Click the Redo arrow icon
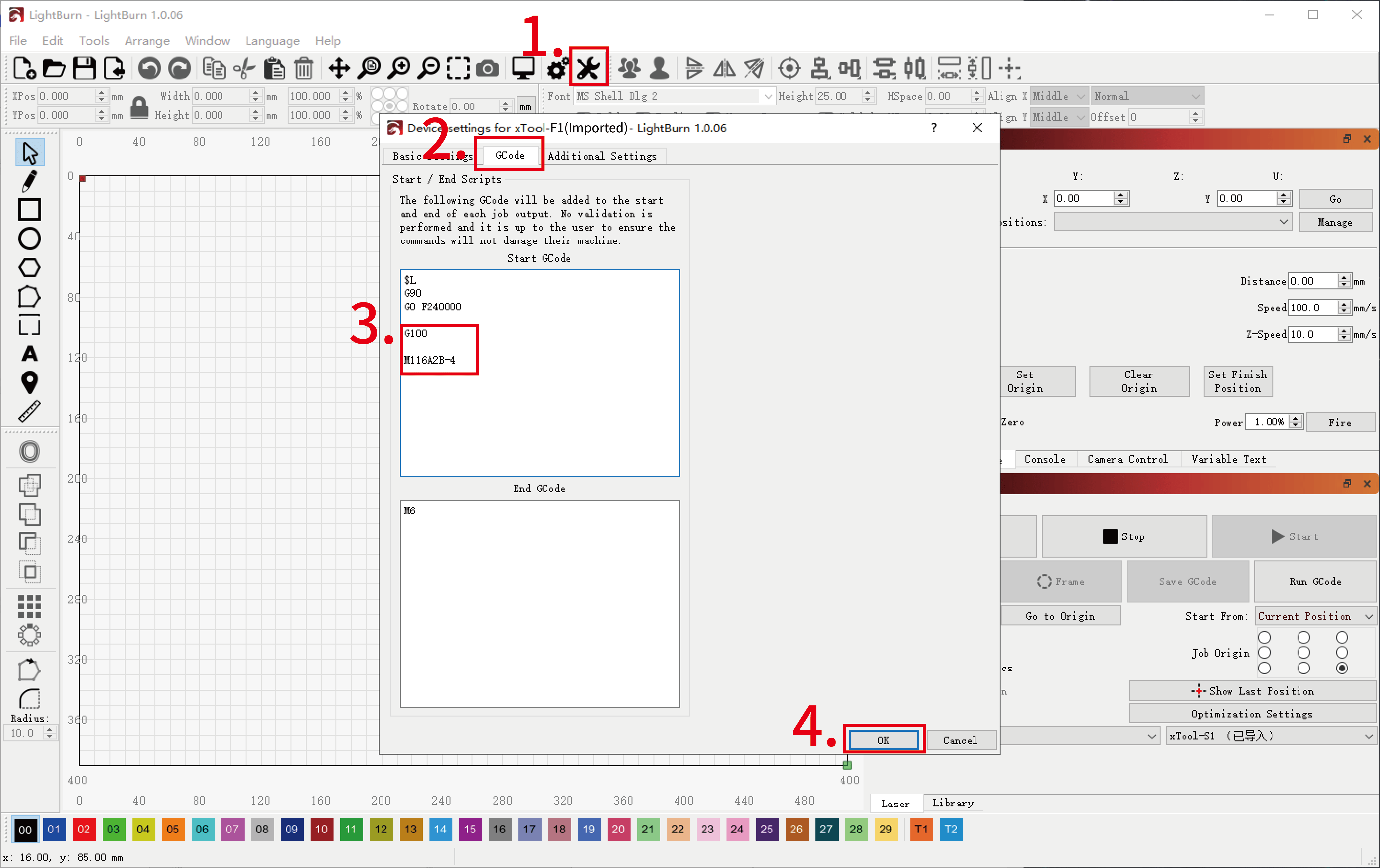Image resolution: width=1380 pixels, height=868 pixels. (179, 68)
